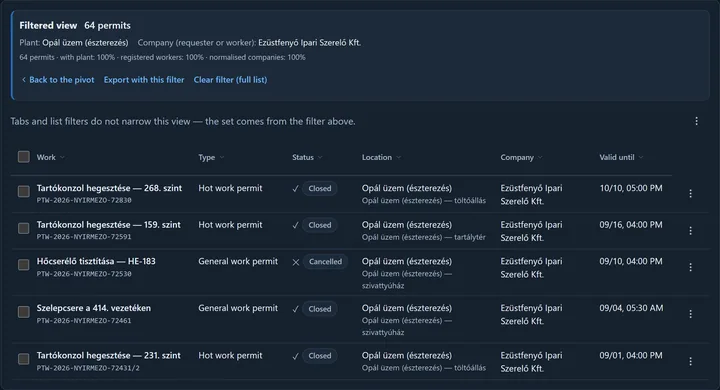Sort by the Location column header
This screenshot has height=390, width=720.
point(381,157)
